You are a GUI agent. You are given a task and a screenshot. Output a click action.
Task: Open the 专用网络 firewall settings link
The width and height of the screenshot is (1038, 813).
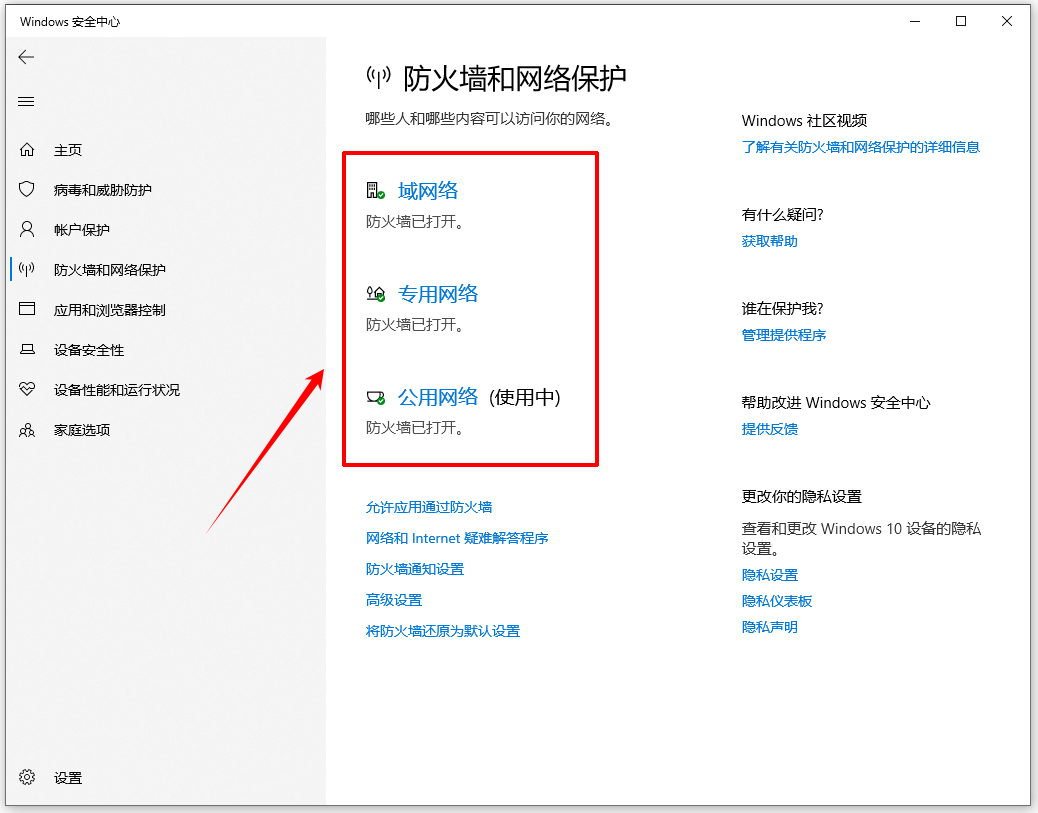tap(438, 293)
